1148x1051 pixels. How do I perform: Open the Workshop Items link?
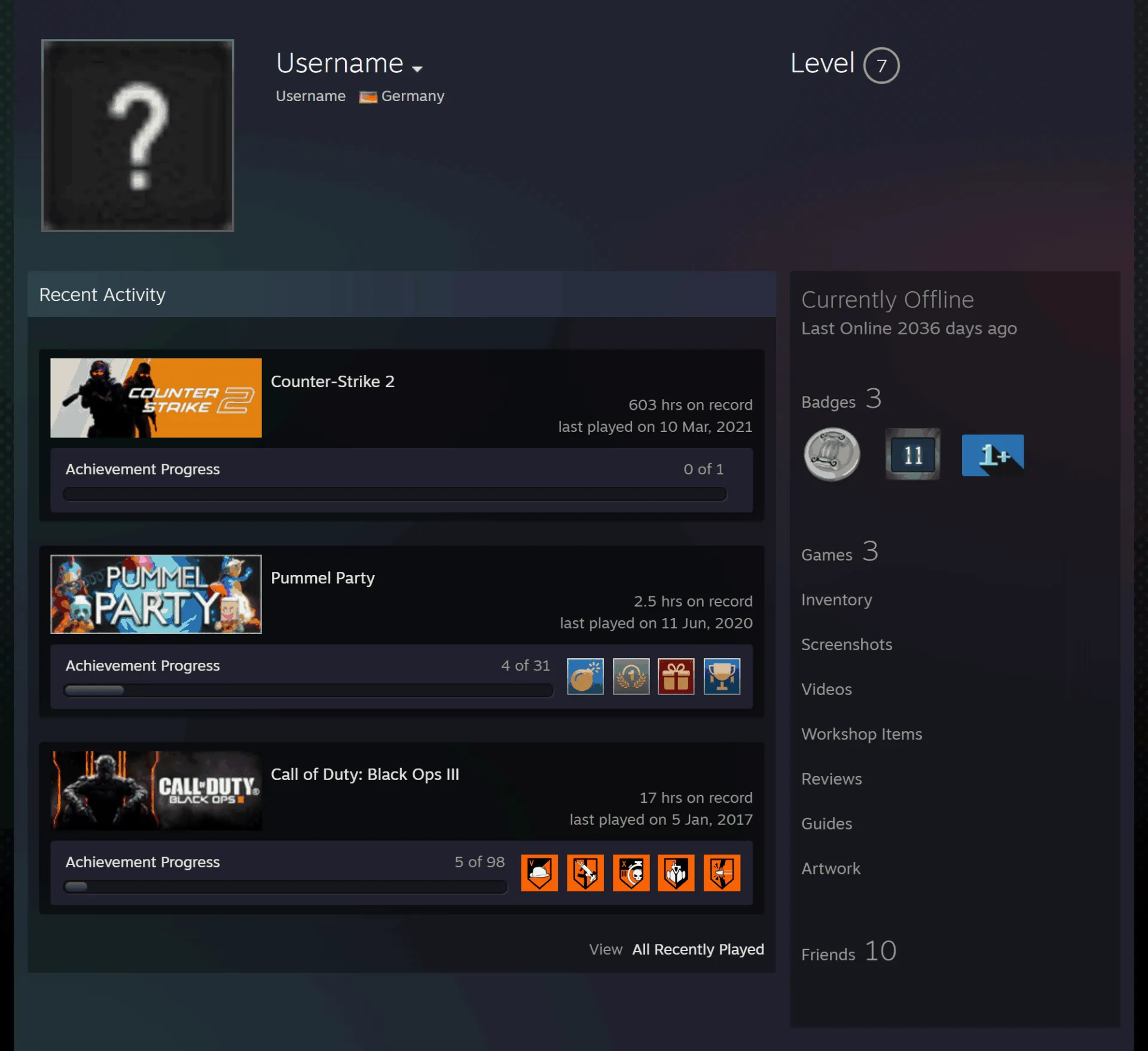tap(862, 734)
